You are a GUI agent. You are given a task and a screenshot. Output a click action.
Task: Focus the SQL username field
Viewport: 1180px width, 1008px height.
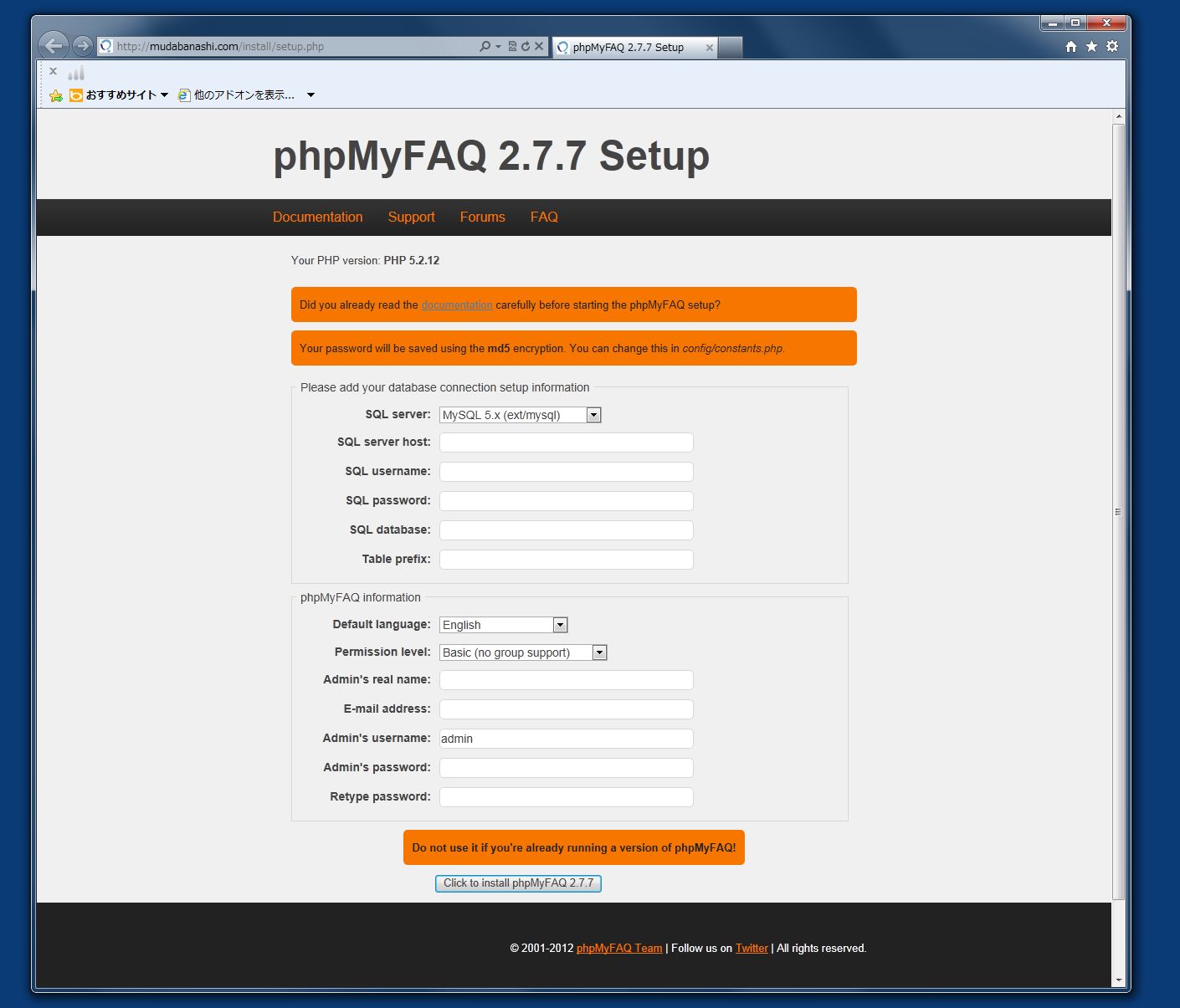(x=567, y=472)
